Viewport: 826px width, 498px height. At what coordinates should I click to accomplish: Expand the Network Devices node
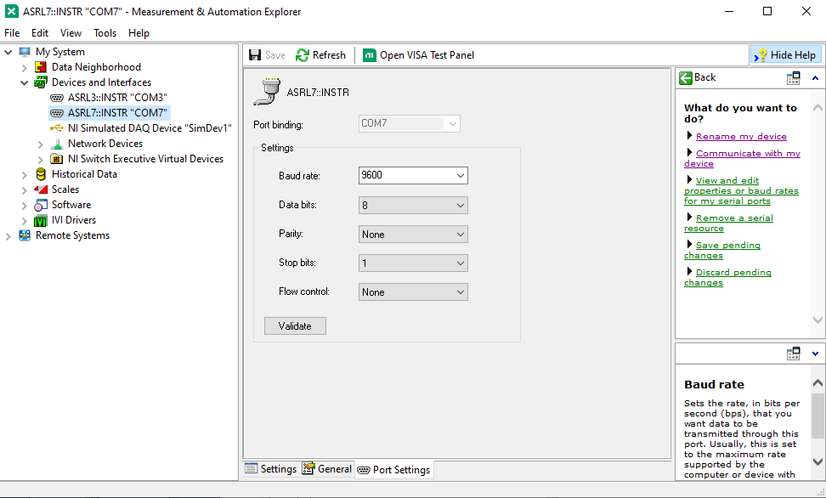[40, 144]
